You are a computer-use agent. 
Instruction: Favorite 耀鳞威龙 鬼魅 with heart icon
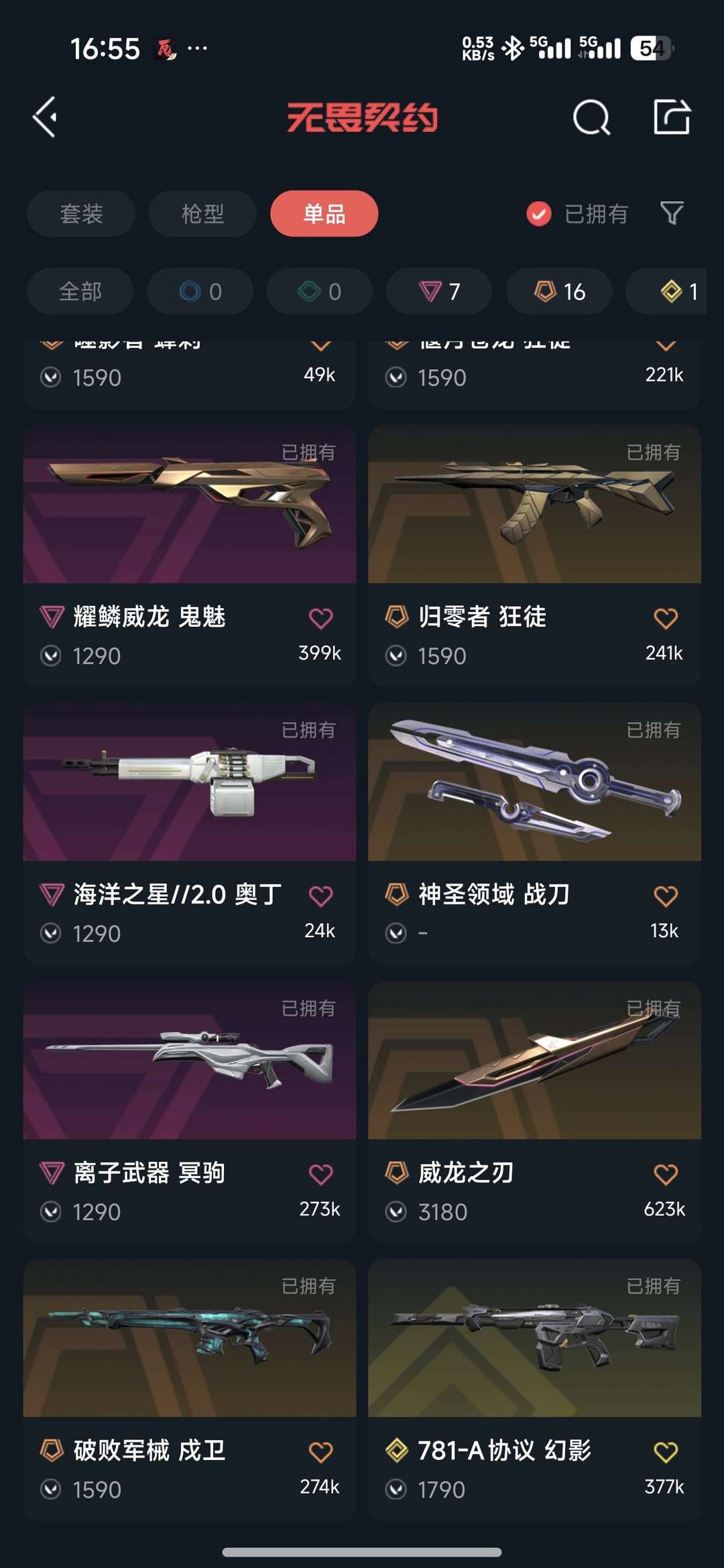tap(320, 618)
